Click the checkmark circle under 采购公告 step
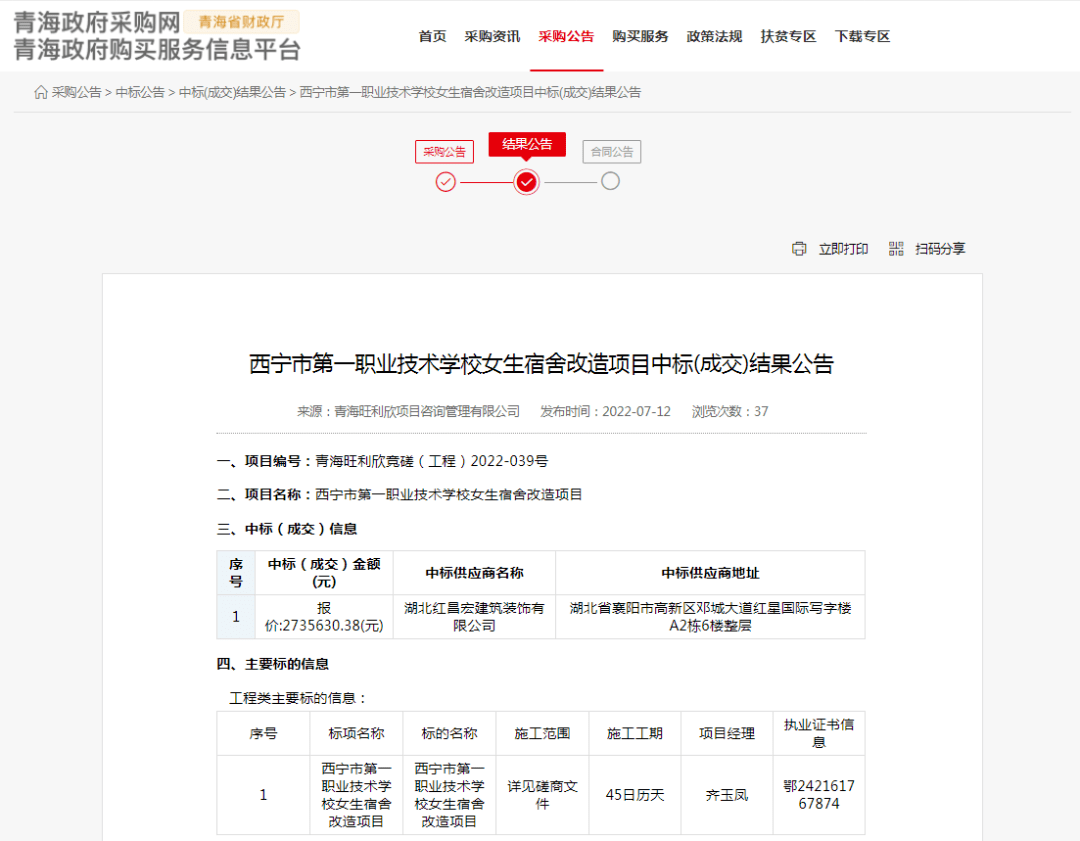Screen dimensions: 1080x841 click(x=446, y=182)
